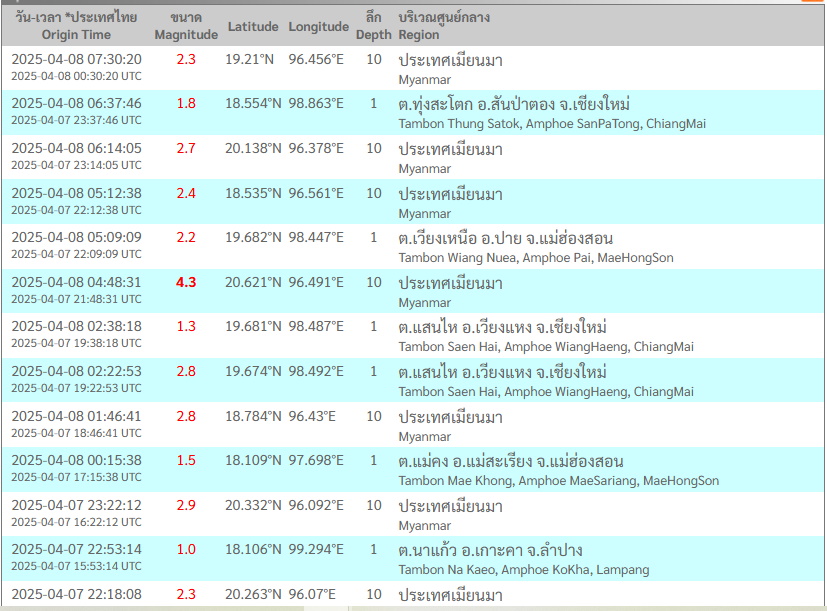Select the 2025-04-08 06:37:46 origin time
The width and height of the screenshot is (827, 611).
point(76,103)
